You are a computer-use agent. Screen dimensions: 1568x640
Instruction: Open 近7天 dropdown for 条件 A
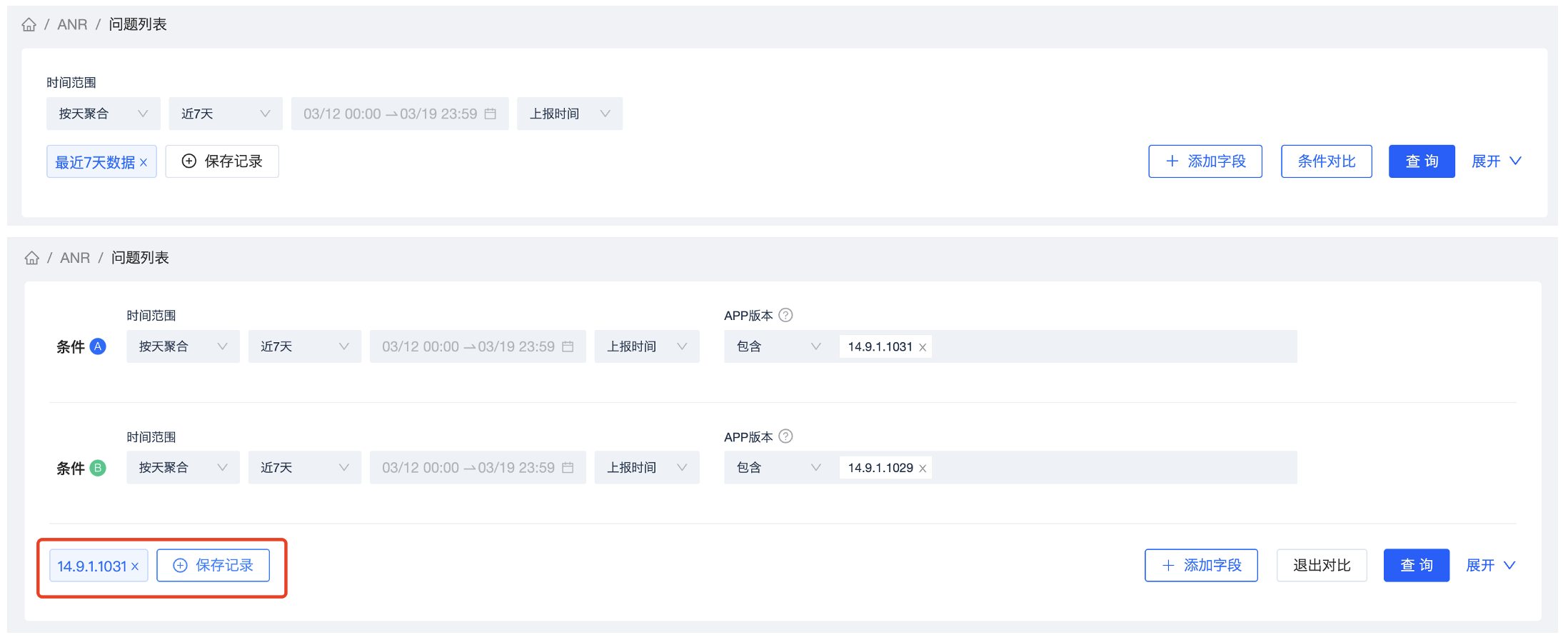coord(305,346)
